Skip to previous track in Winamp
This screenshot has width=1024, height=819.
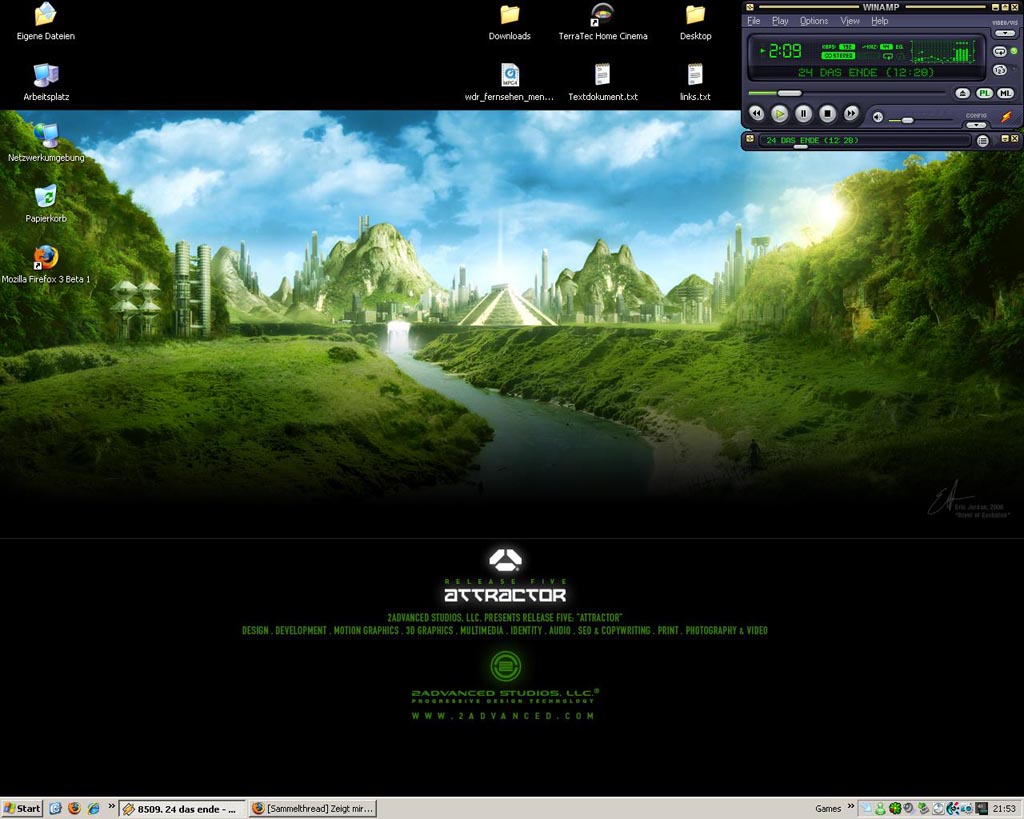(756, 114)
